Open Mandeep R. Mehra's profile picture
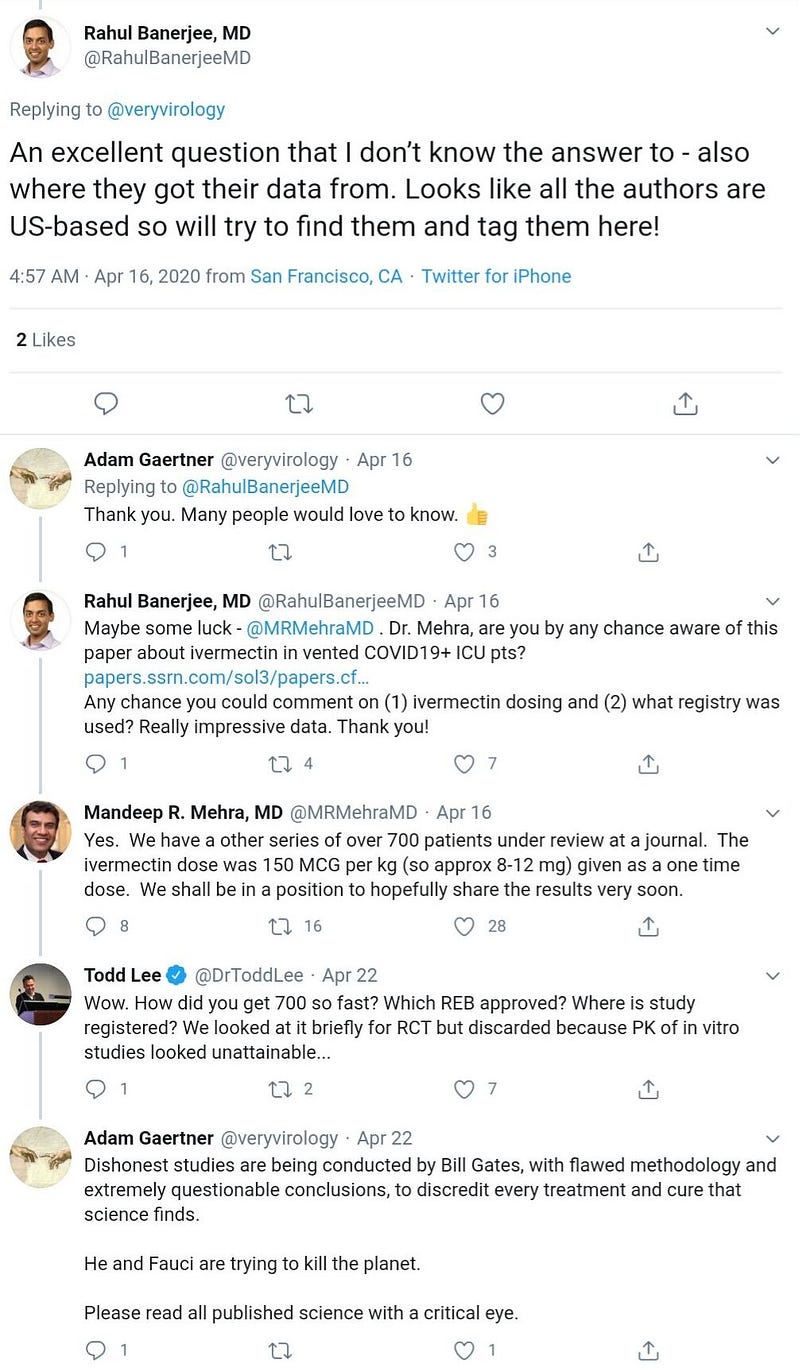Image resolution: width=800 pixels, height=1370 pixels. tap(40, 831)
